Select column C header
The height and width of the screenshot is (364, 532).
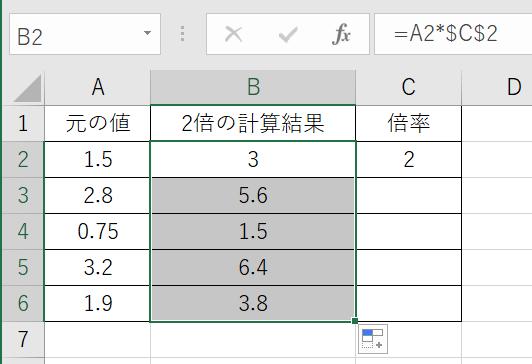click(x=408, y=88)
